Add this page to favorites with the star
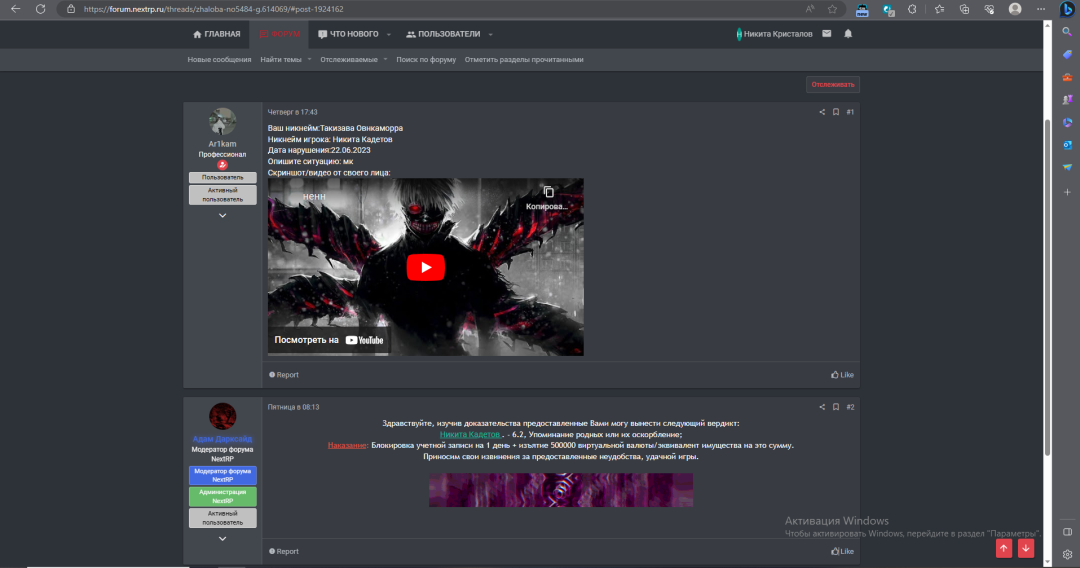1080x568 pixels. pos(832,9)
